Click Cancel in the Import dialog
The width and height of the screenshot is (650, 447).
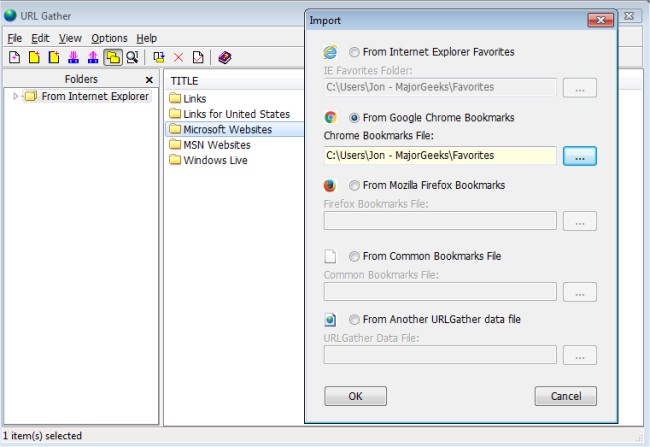565,396
